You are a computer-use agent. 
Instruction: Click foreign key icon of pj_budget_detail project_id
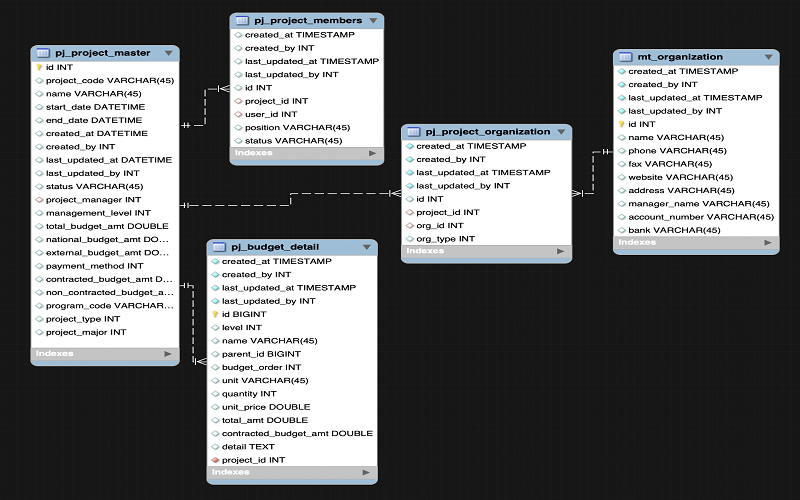coord(215,460)
